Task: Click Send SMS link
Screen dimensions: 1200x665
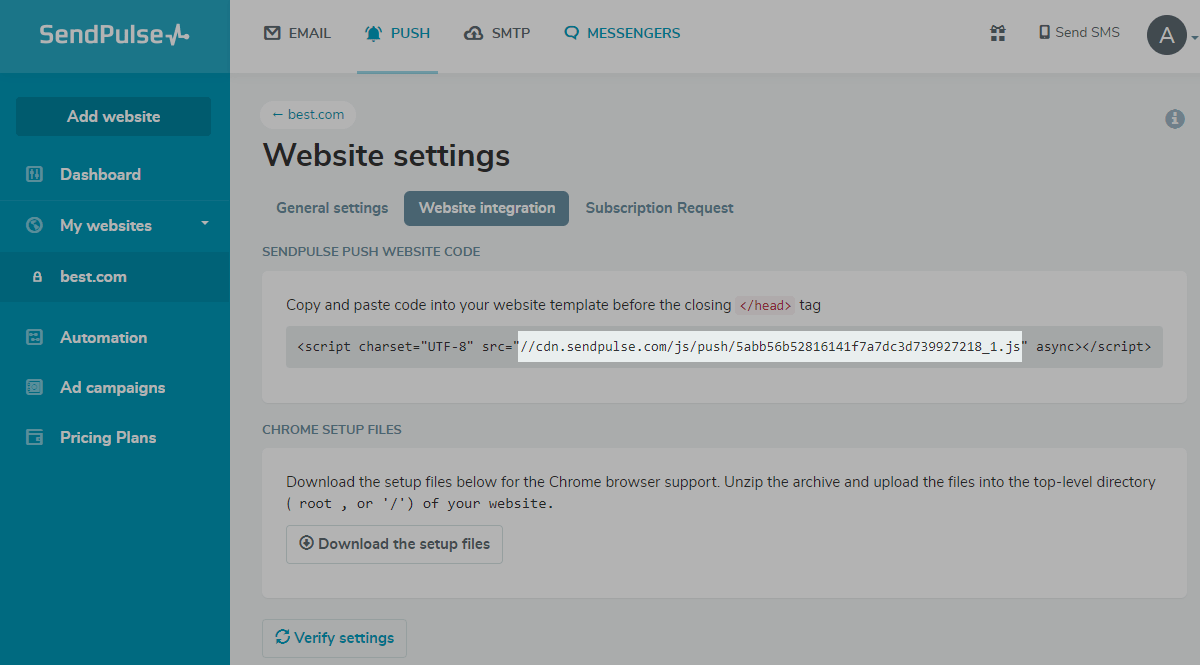Action: point(1079,32)
